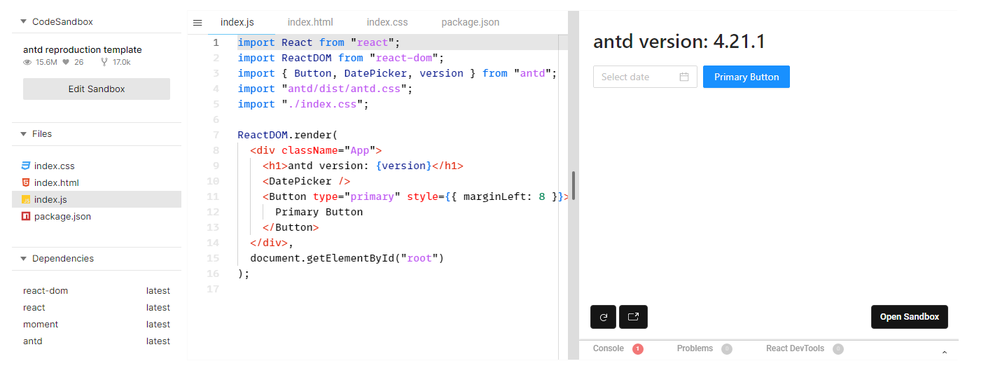
Task: Click the '<DatePicker />' code line
Action: 306,181
